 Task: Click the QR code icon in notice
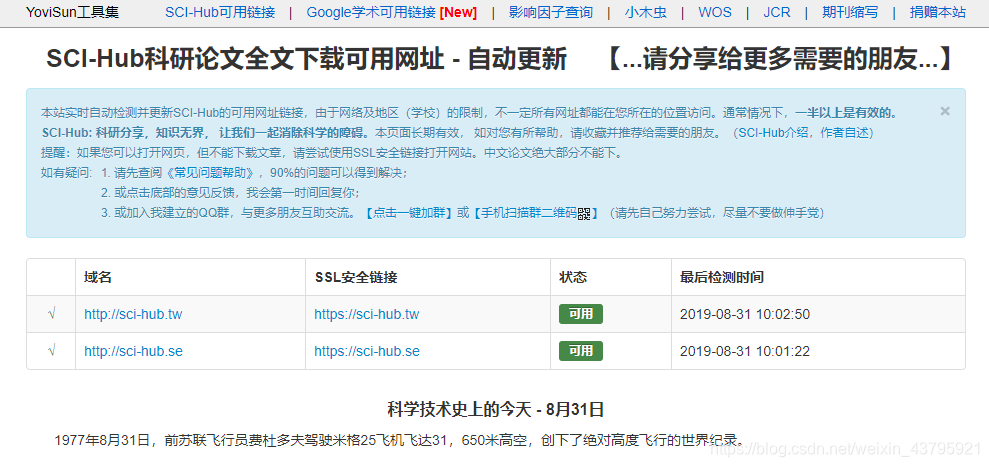[x=584, y=213]
